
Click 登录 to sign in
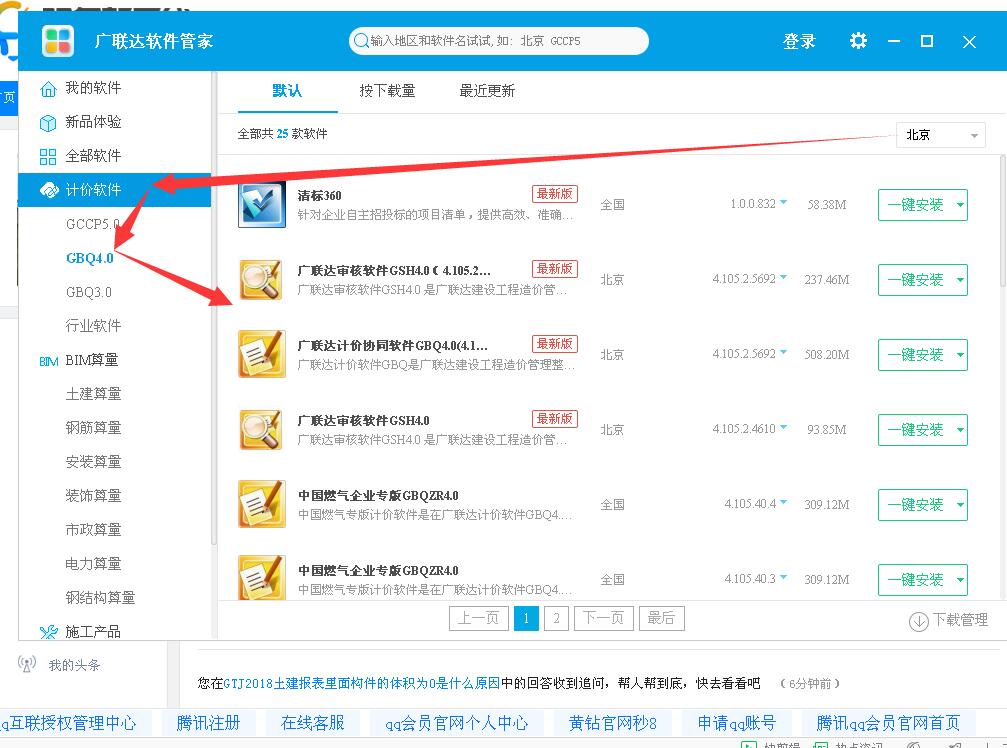coord(799,41)
